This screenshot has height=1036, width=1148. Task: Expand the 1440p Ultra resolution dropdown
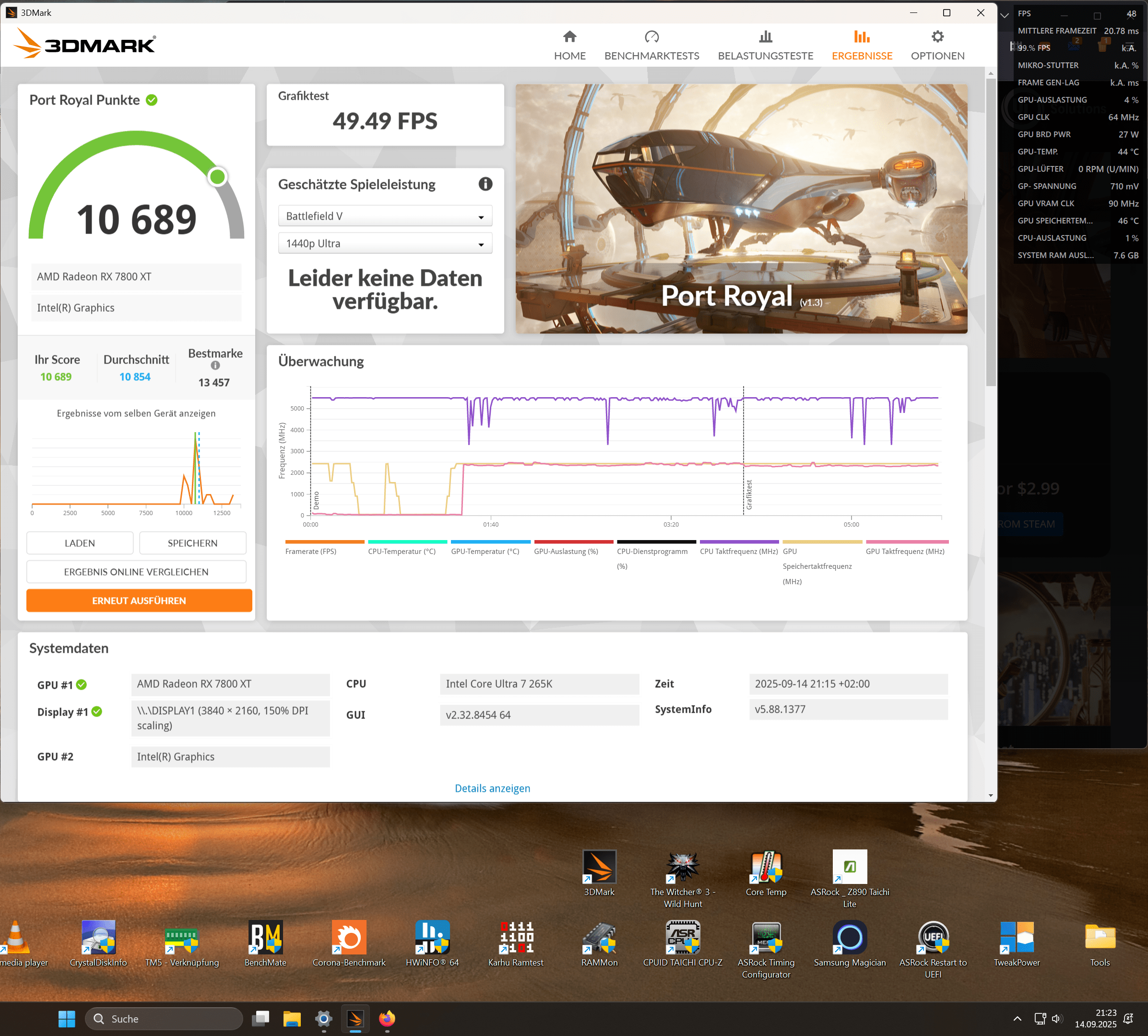pyautogui.click(x=385, y=244)
